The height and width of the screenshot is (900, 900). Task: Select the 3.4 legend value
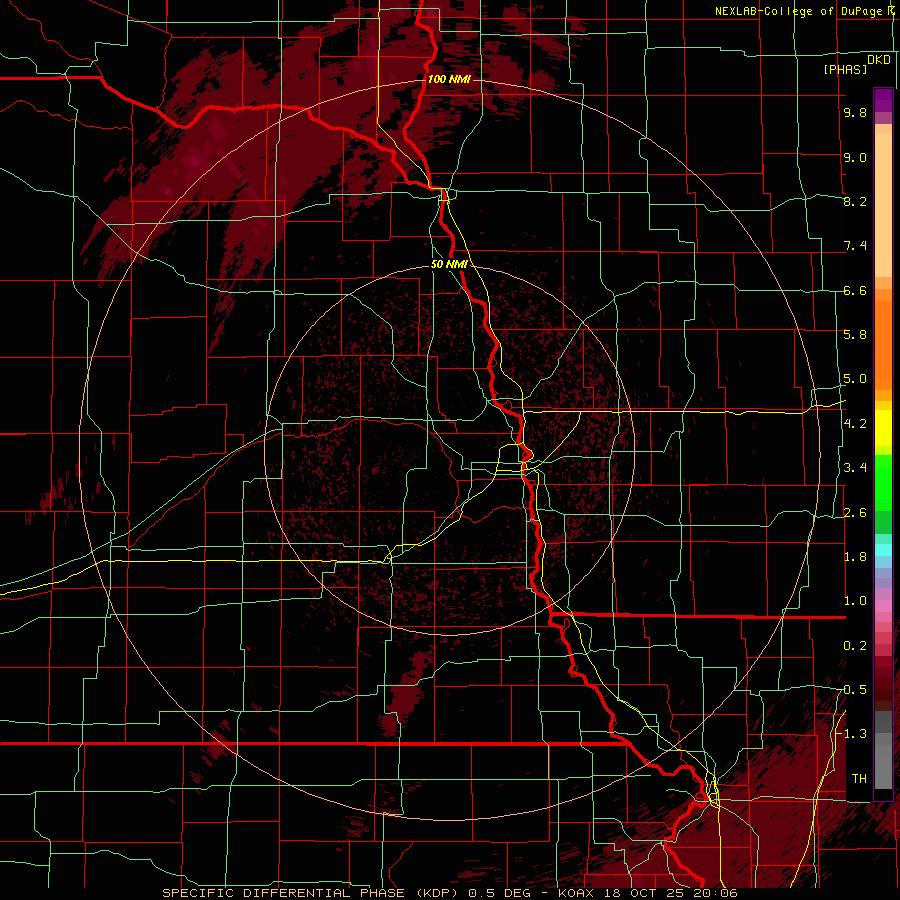[x=855, y=467]
